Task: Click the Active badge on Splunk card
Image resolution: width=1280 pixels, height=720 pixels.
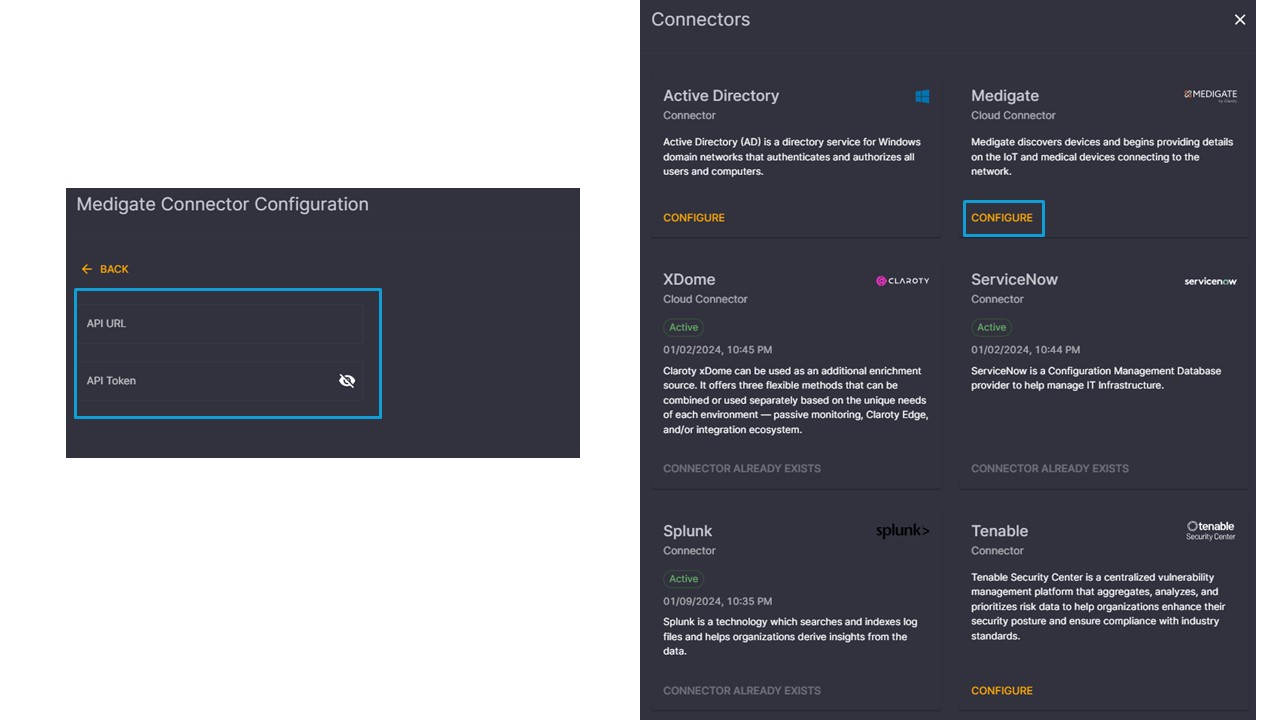Action: point(684,579)
